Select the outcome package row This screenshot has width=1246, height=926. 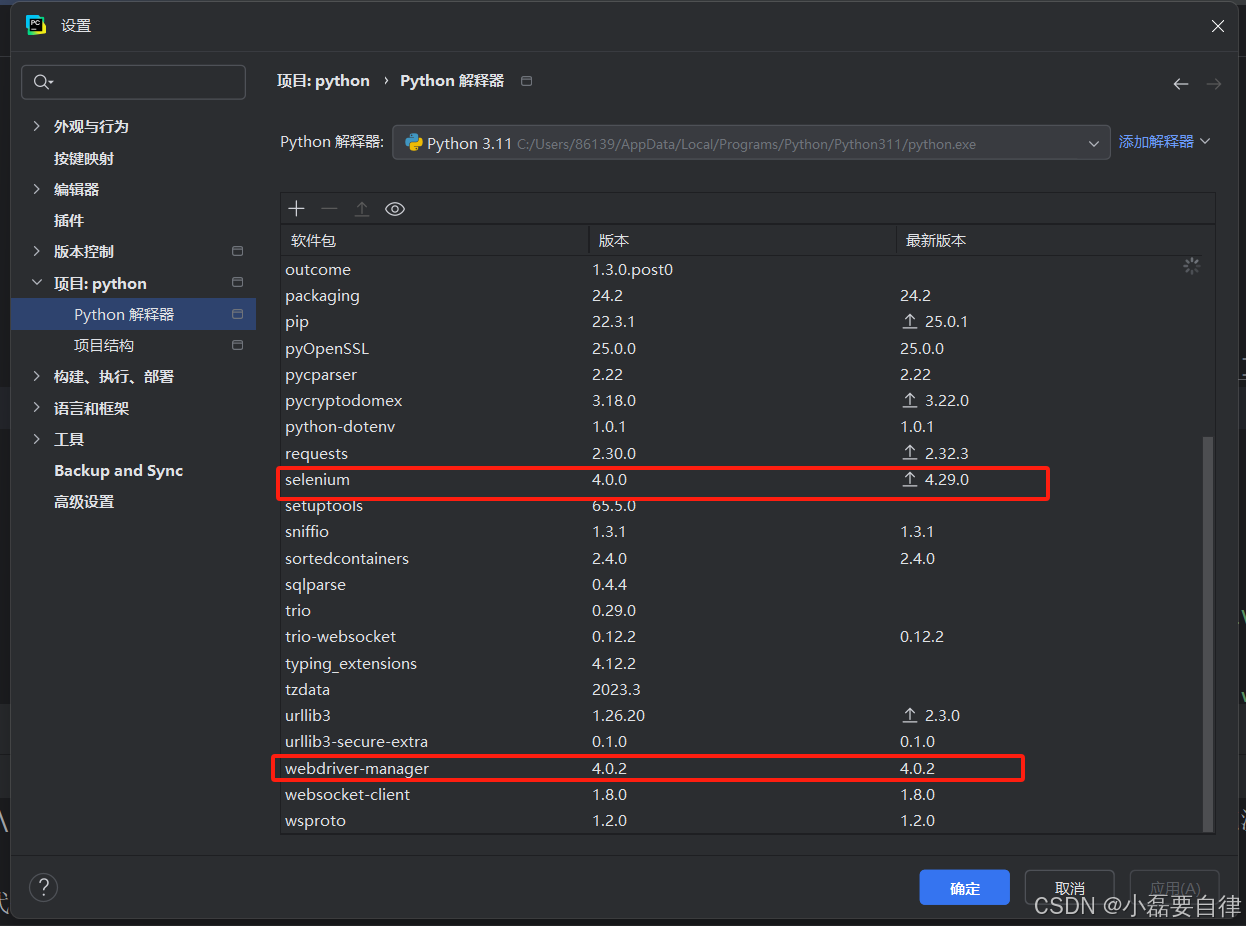(741, 269)
